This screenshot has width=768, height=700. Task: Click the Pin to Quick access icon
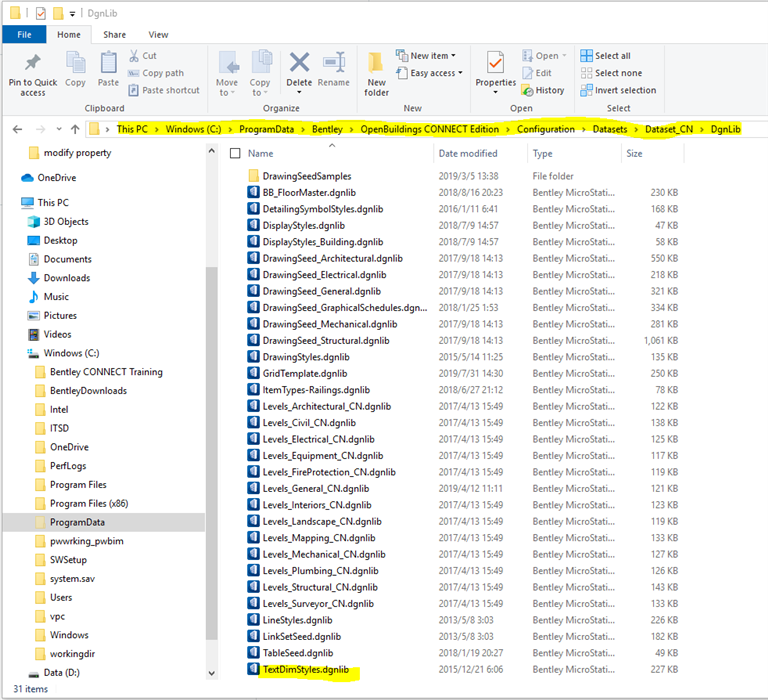coord(33,62)
